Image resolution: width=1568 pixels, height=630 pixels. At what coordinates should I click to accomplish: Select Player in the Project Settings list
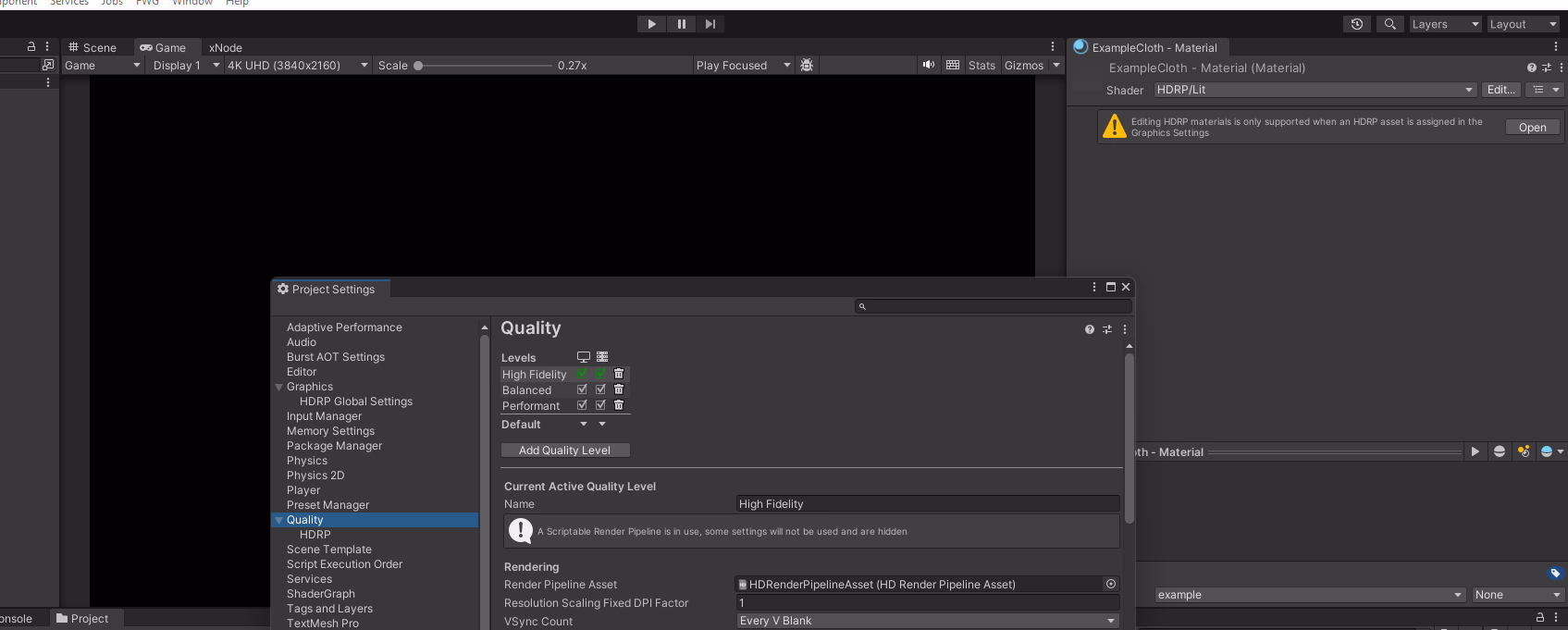click(x=303, y=490)
